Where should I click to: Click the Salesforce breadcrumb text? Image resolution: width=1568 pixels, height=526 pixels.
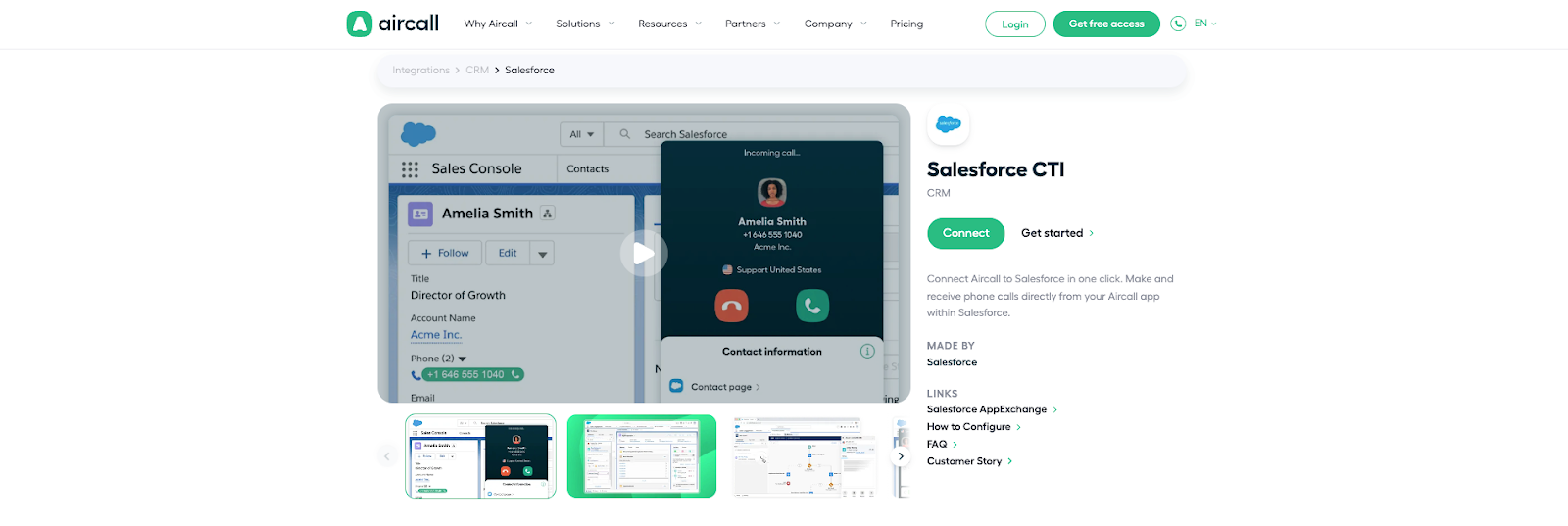coord(529,71)
